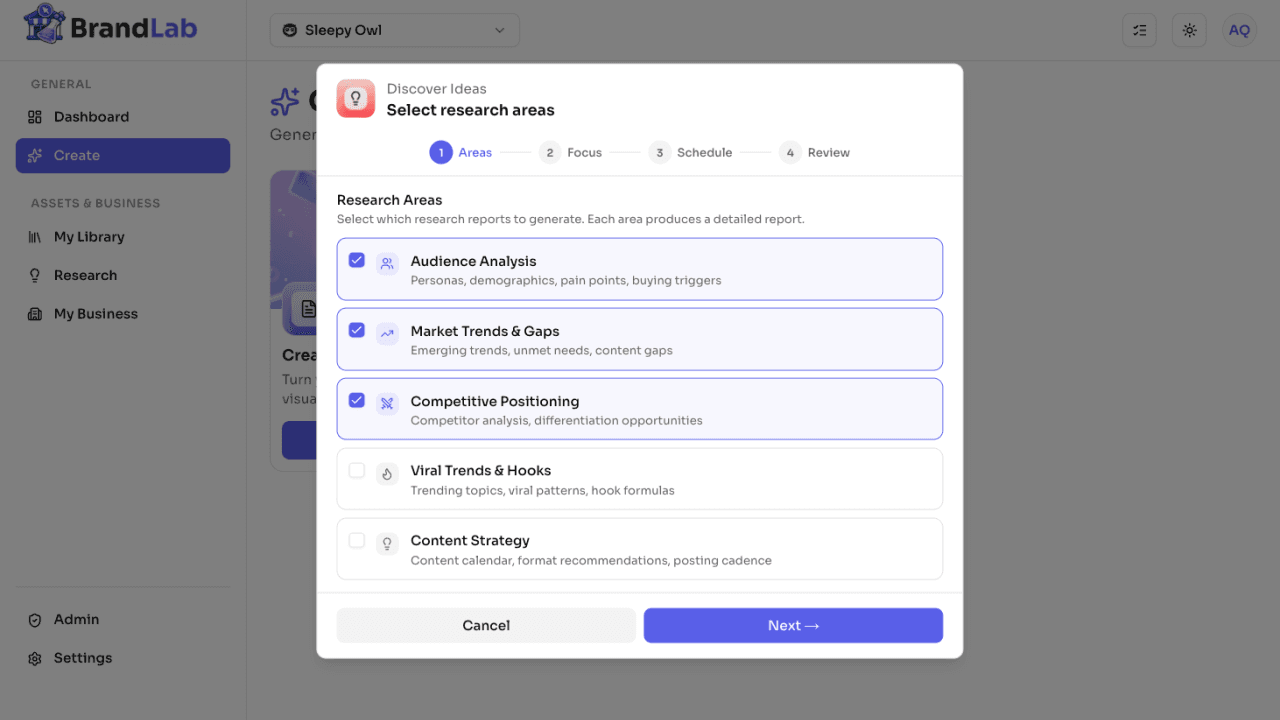This screenshot has width=1280, height=720.
Task: Click the Dashboard grid icon in sidebar
Action: (x=35, y=117)
